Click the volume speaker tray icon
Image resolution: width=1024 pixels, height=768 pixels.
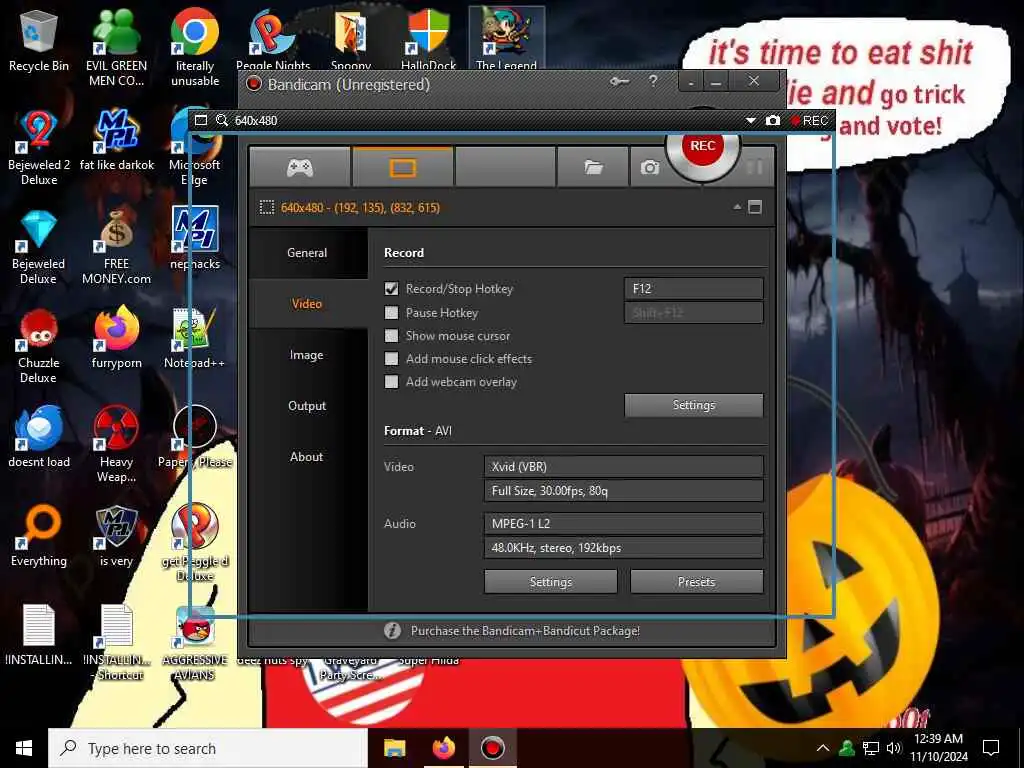893,748
